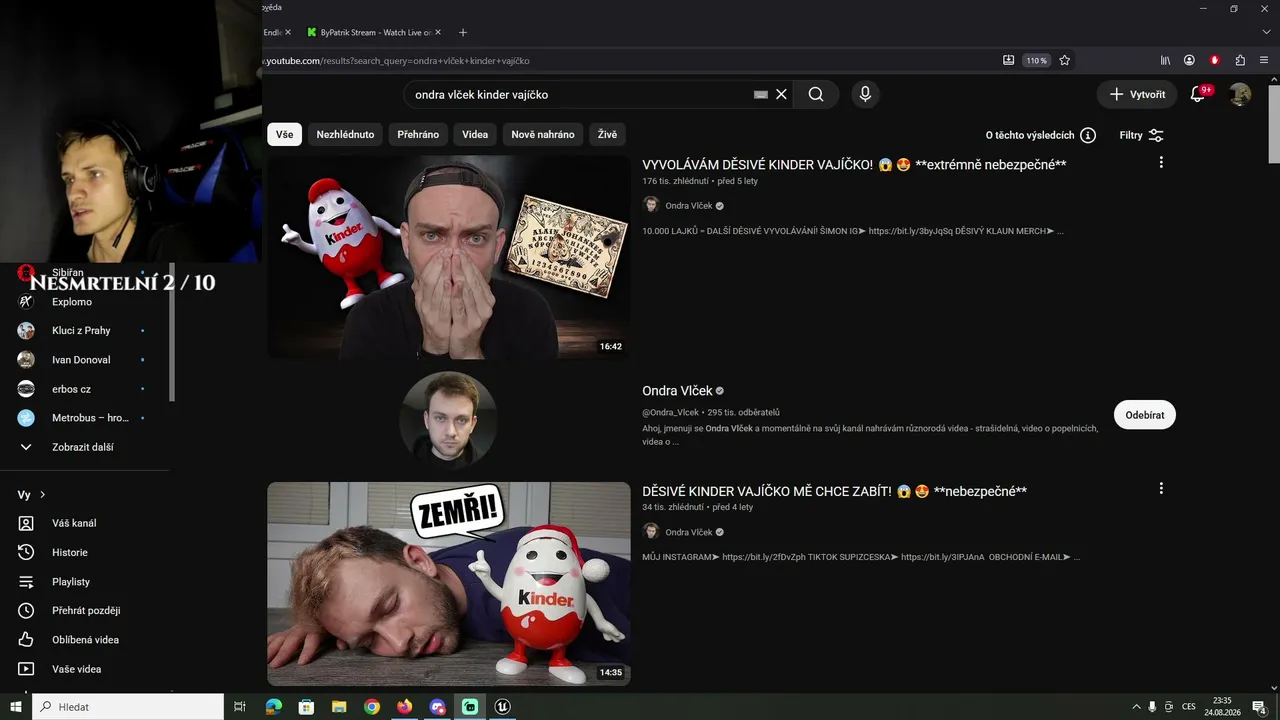Select the Nezhlédnuto filter chip

pyautogui.click(x=345, y=135)
